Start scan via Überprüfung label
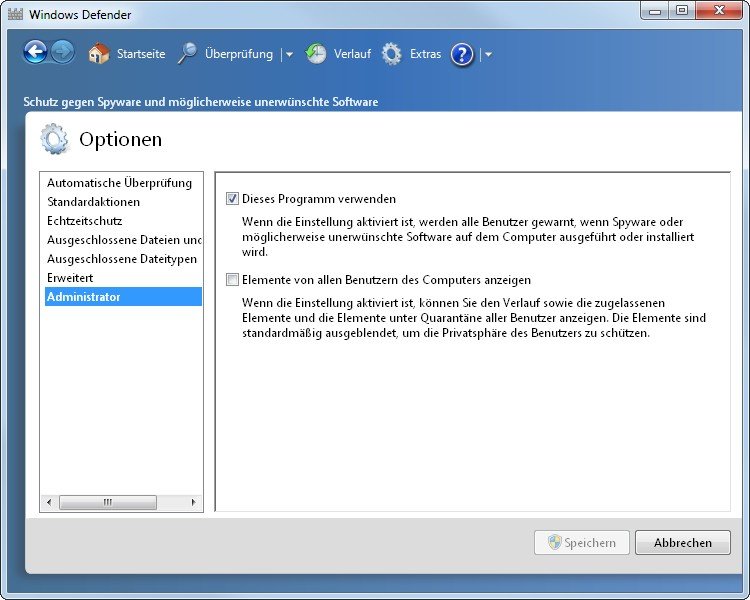Screen dimensions: 750x600 point(239,54)
